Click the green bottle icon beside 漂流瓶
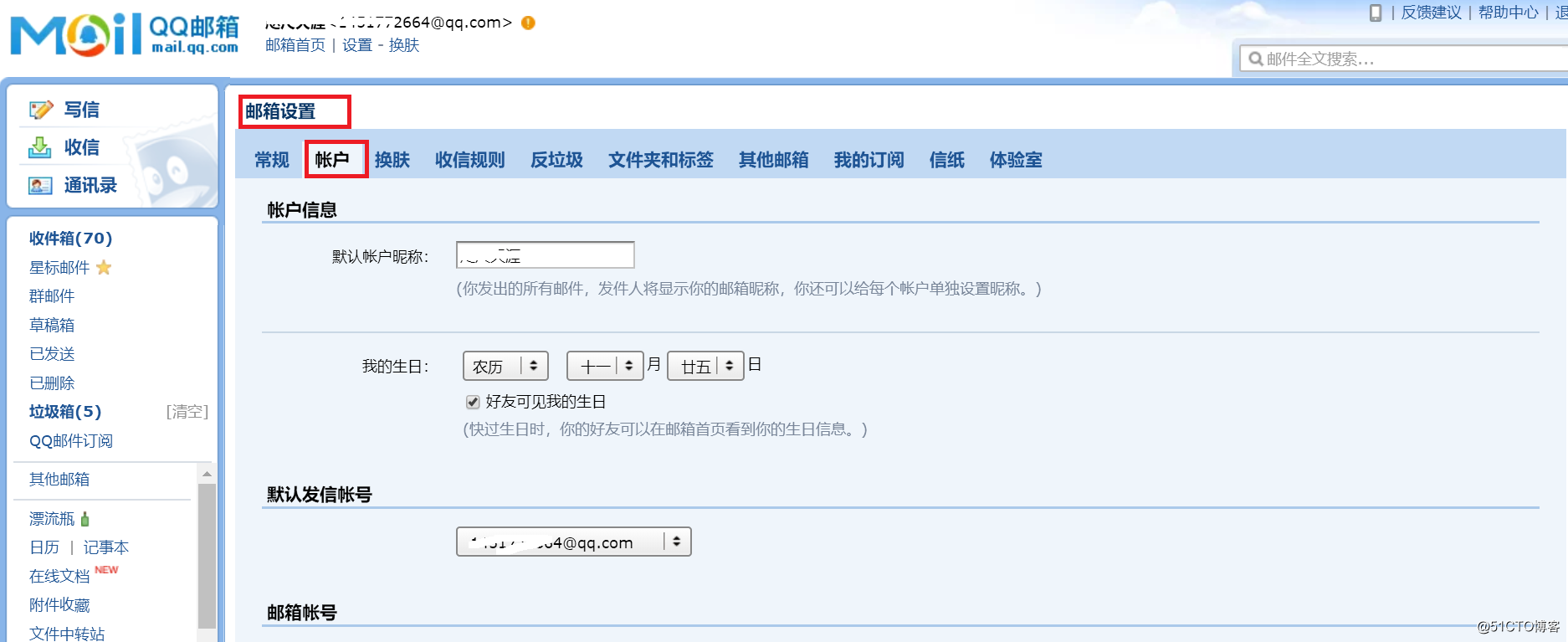Viewport: 1568px width, 642px height. (85, 519)
